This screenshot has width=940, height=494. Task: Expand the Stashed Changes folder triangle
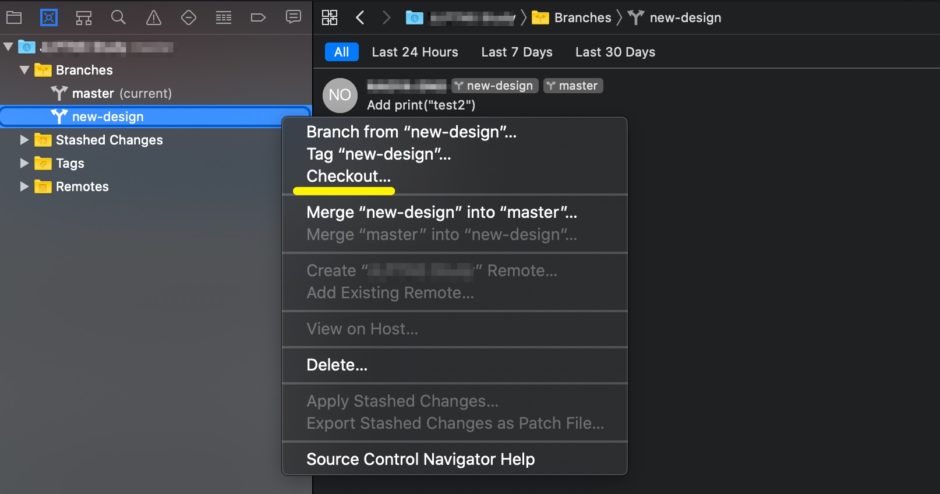[x=24, y=140]
